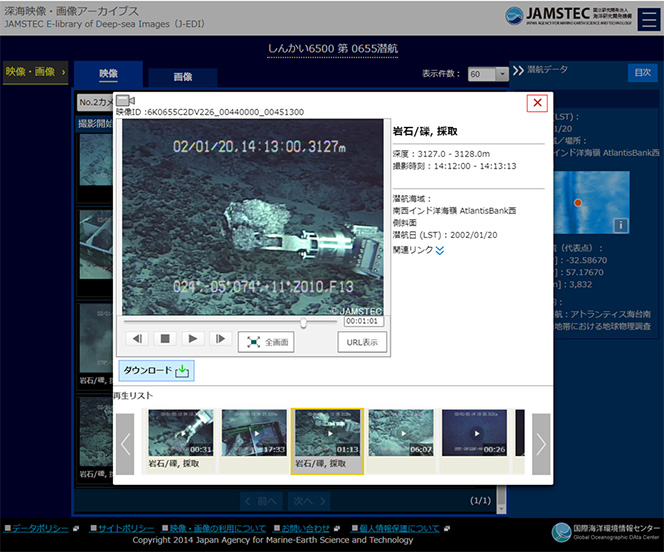Show the video URL with URL表示 button

(362, 342)
